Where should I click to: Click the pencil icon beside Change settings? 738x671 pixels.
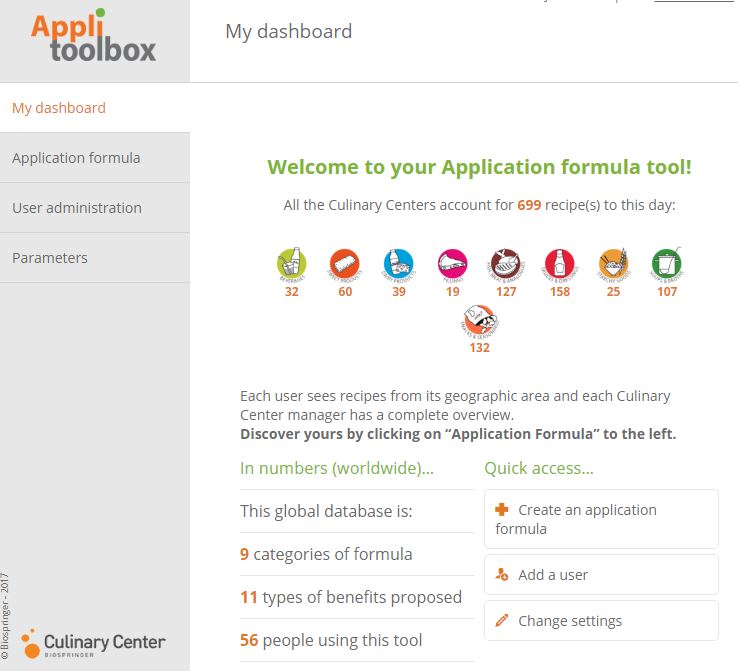(502, 620)
